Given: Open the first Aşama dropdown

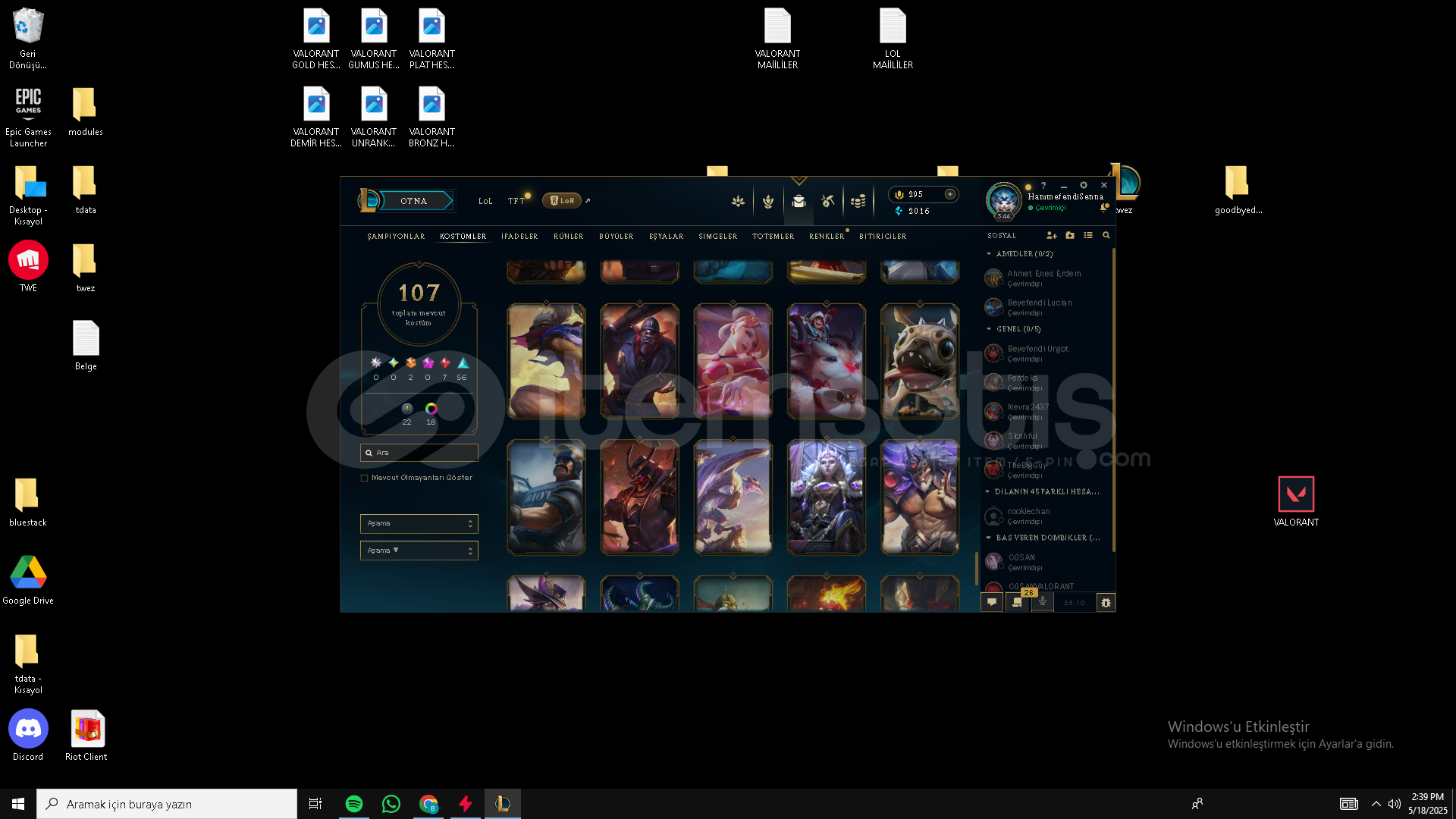Looking at the screenshot, I should pos(419,523).
